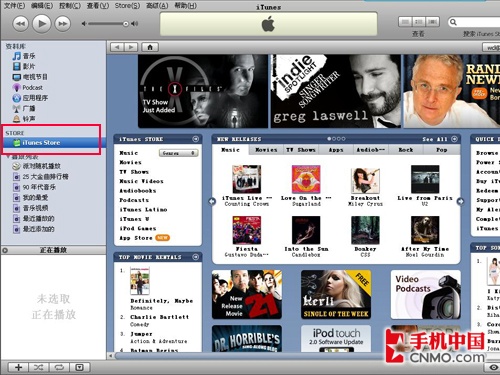Click the add playlist plus button
This screenshot has height=375, width=500.
[19, 367]
